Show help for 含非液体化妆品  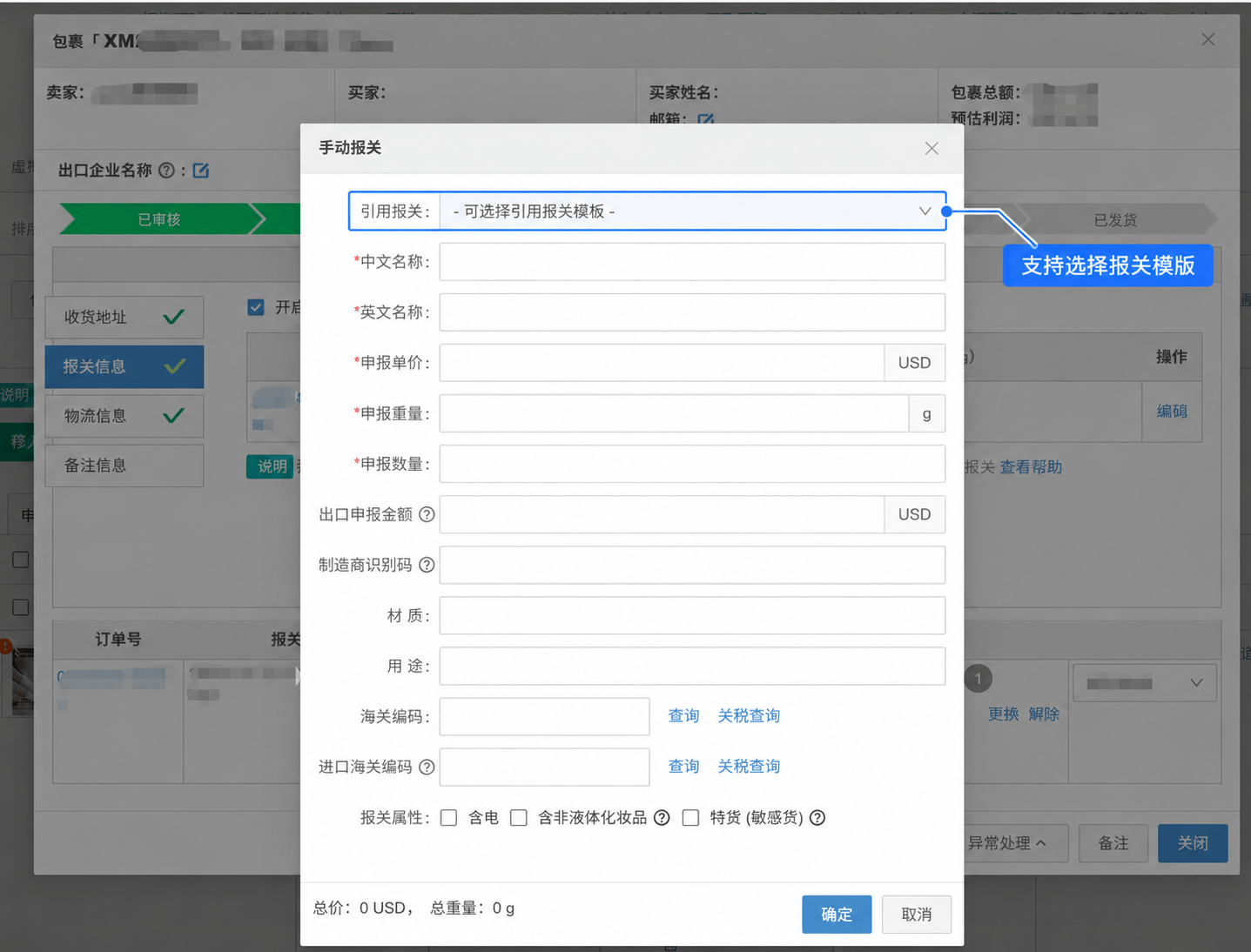click(x=662, y=818)
